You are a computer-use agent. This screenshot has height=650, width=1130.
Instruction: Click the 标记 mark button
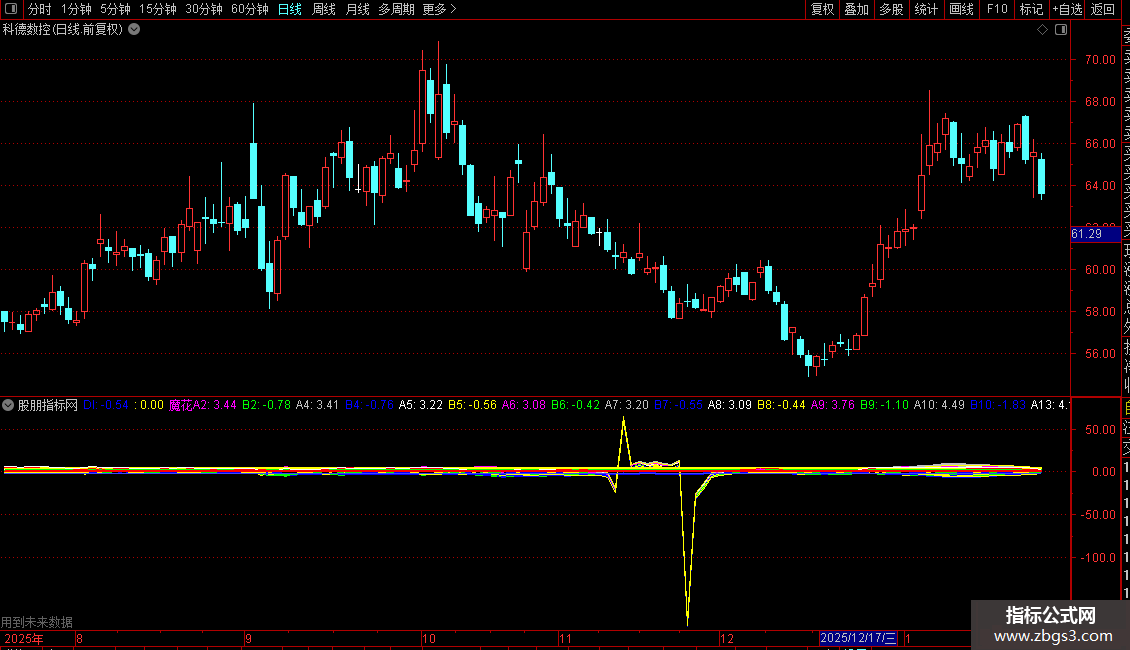click(1031, 9)
